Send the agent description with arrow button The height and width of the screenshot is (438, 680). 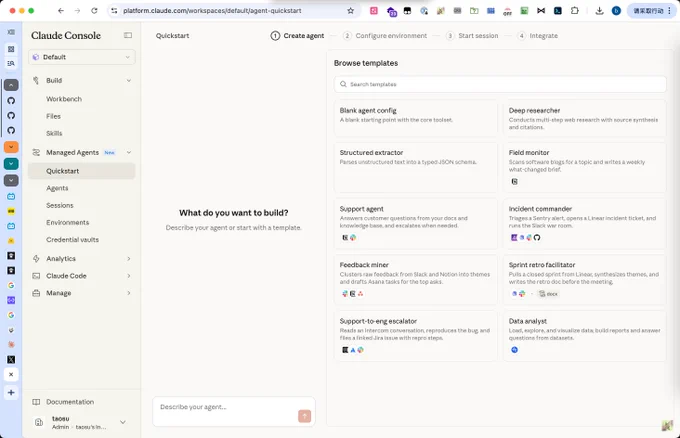point(304,416)
